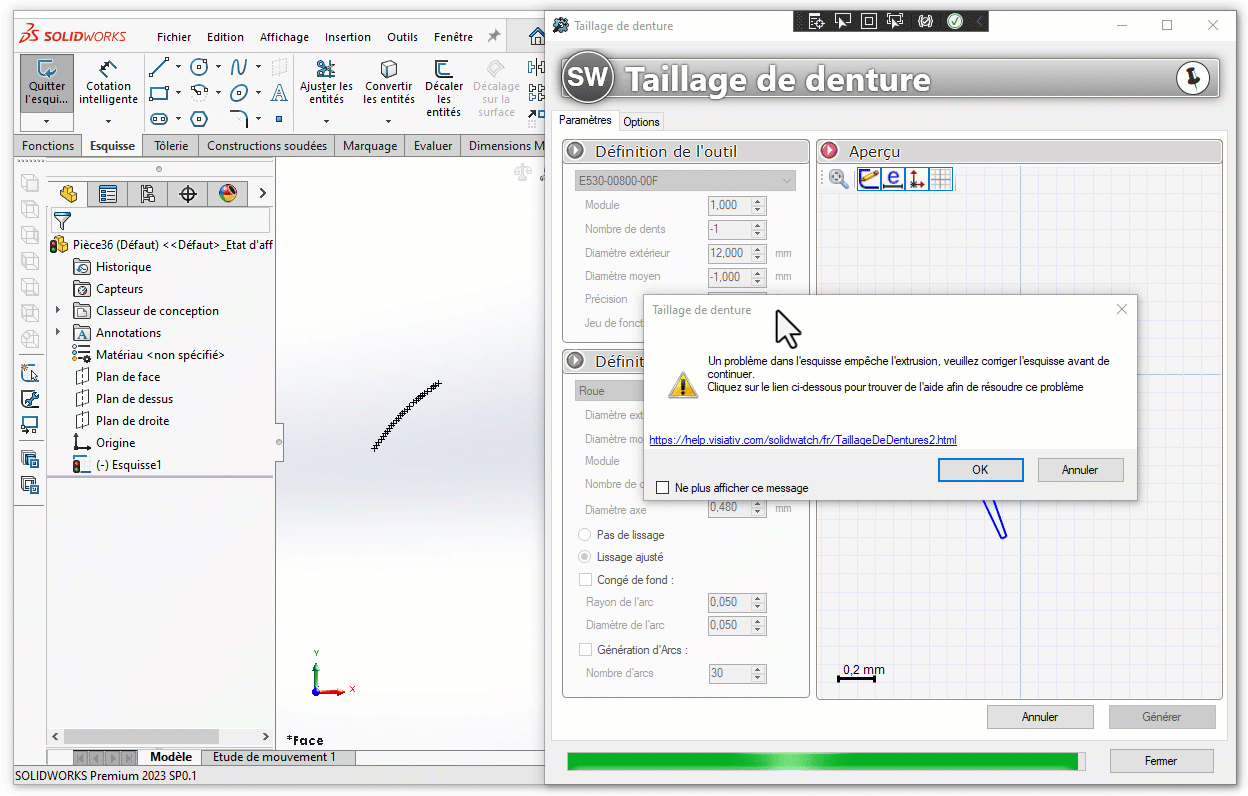Click the green progress bar

click(824, 761)
